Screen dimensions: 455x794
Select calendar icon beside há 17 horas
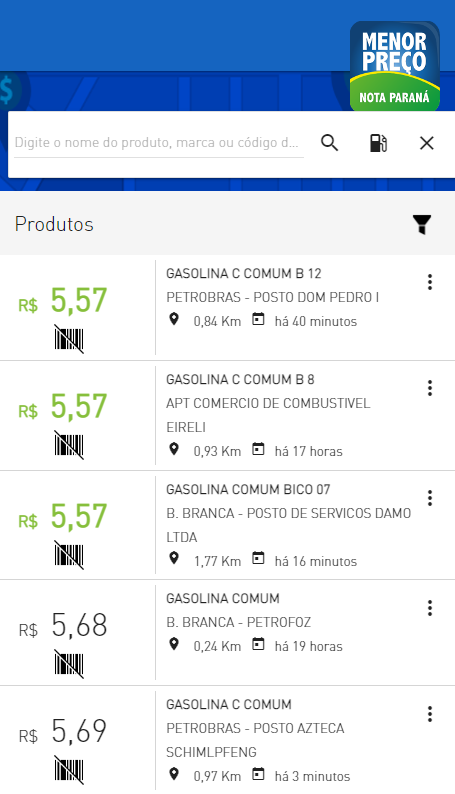pos(259,449)
